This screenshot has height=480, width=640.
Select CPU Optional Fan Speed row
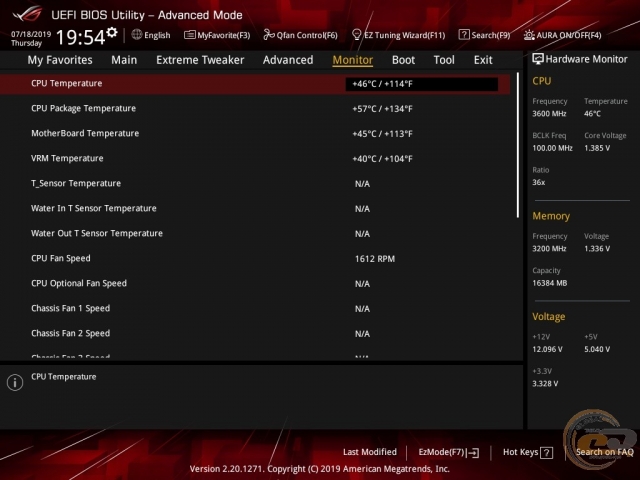(x=255, y=283)
